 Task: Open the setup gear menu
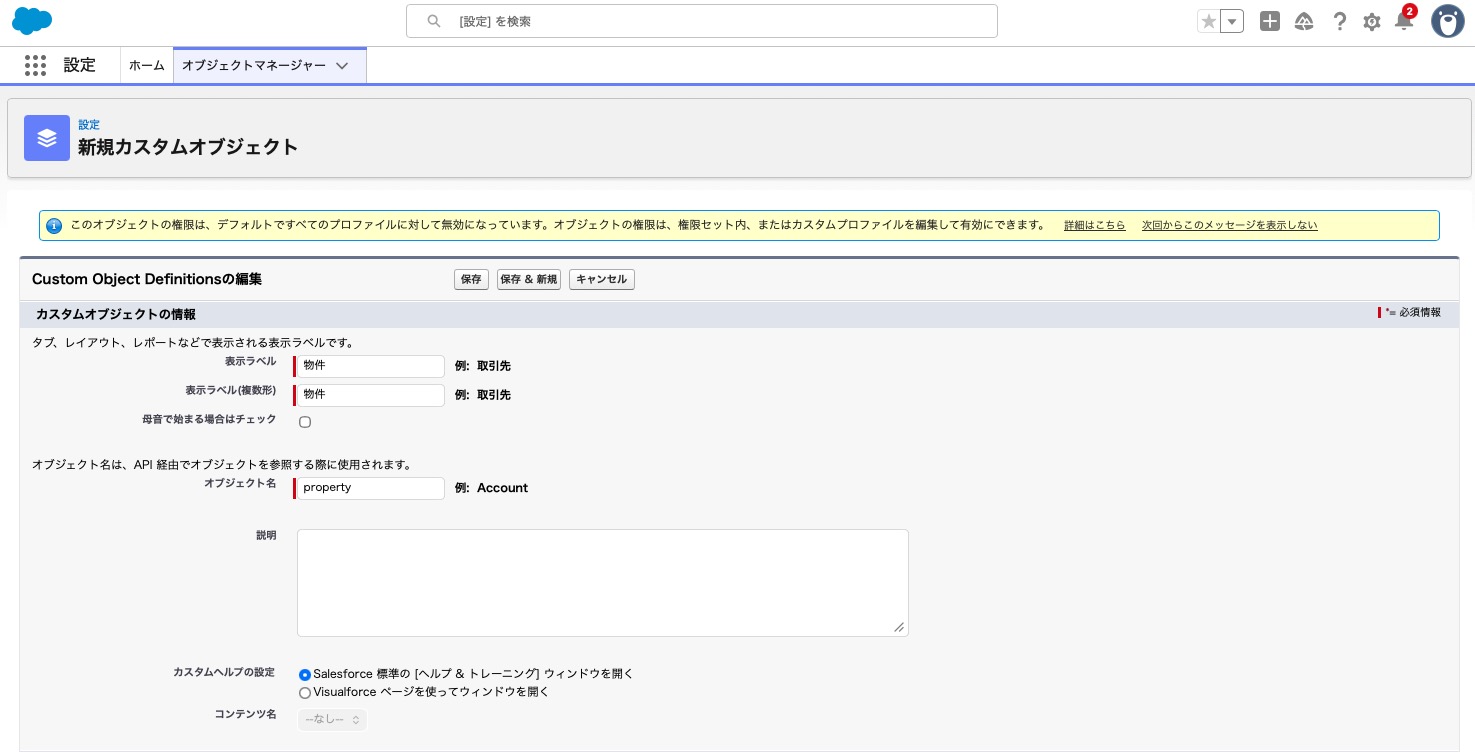1372,21
